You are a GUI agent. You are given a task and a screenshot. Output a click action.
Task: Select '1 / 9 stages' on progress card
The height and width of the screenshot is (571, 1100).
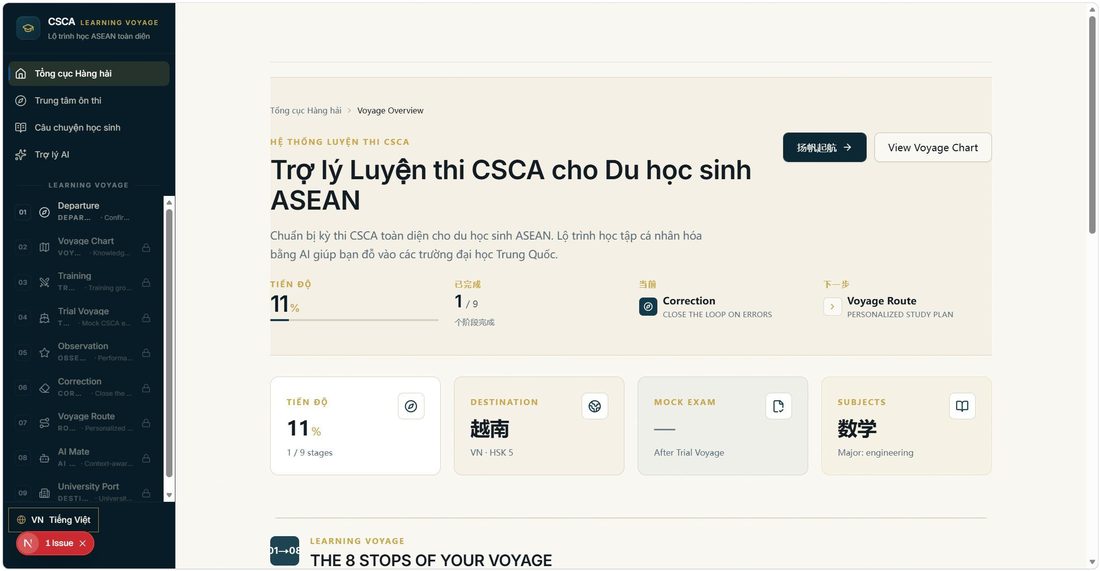click(309, 452)
